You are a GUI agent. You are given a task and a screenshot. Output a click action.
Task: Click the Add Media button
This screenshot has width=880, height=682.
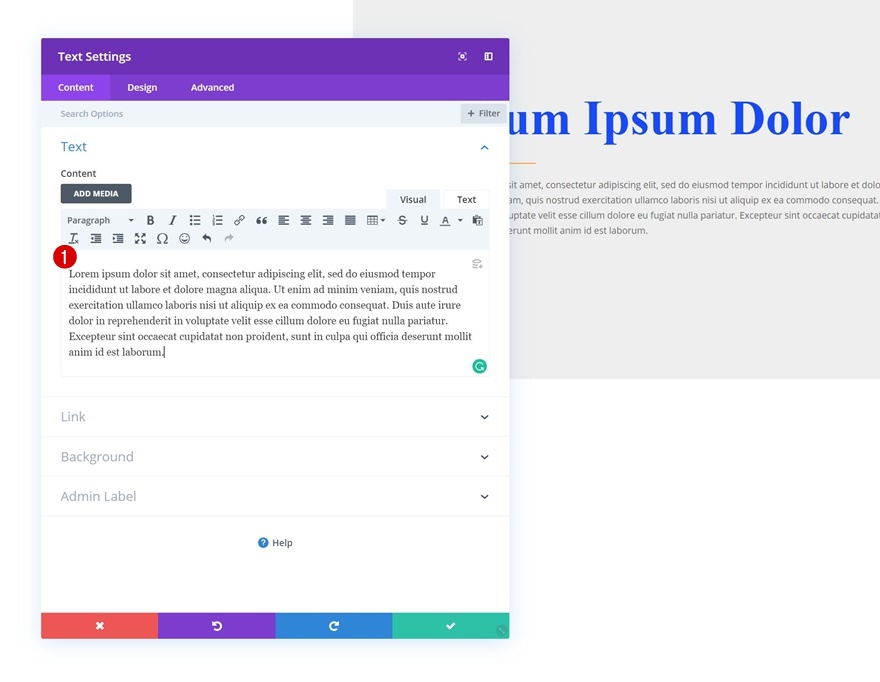[96, 194]
